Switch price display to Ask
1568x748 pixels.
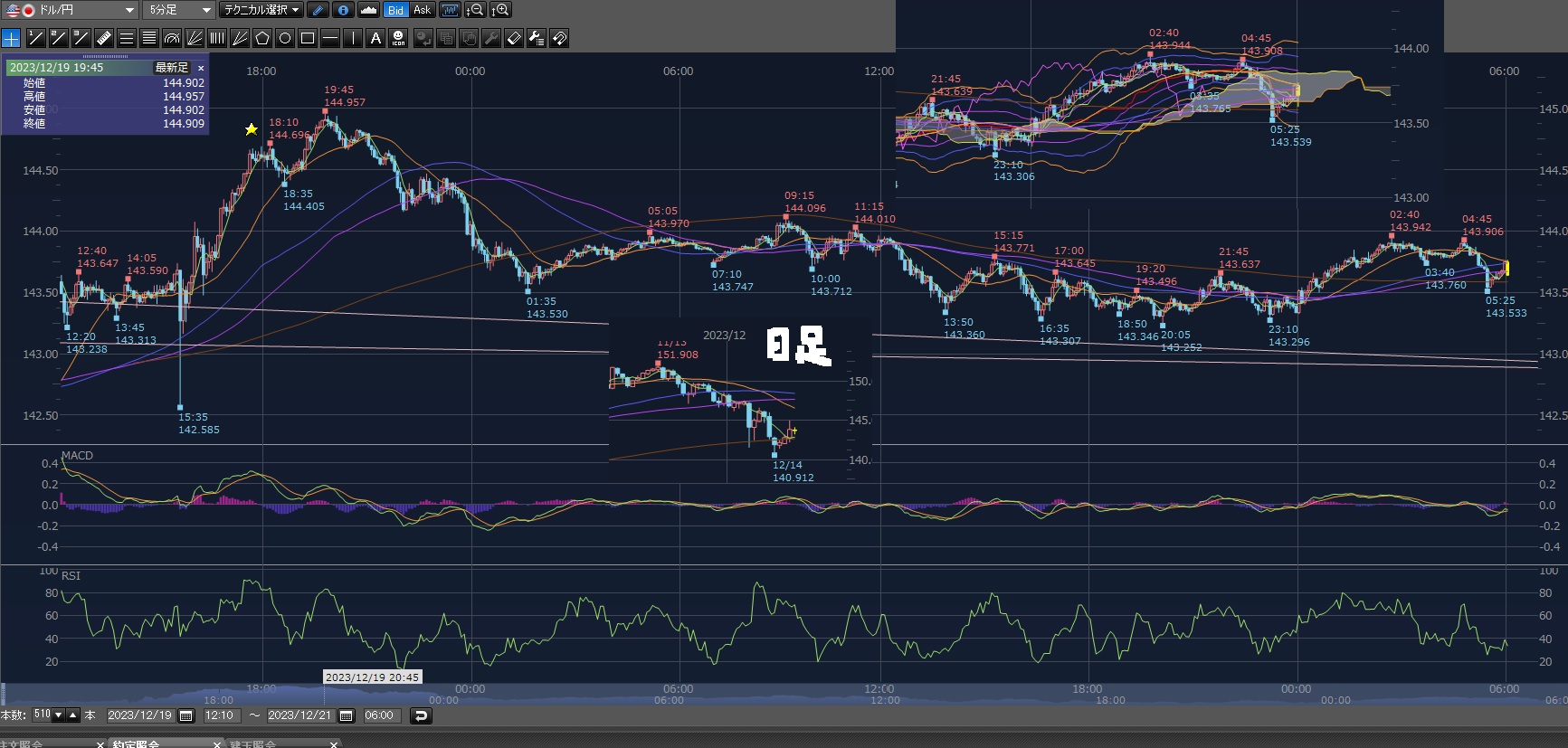(422, 10)
